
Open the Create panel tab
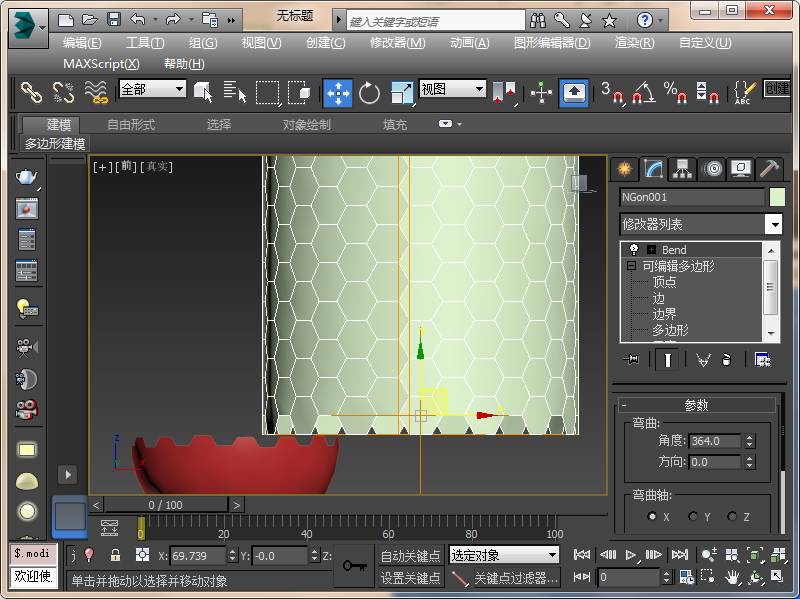click(624, 168)
